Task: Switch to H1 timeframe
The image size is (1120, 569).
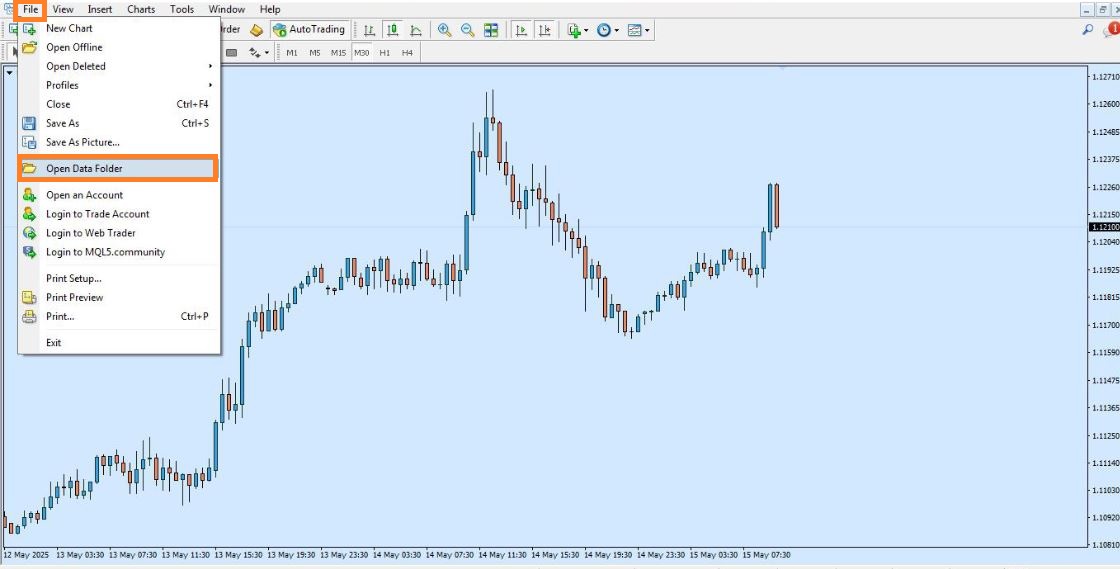Action: coord(385,52)
